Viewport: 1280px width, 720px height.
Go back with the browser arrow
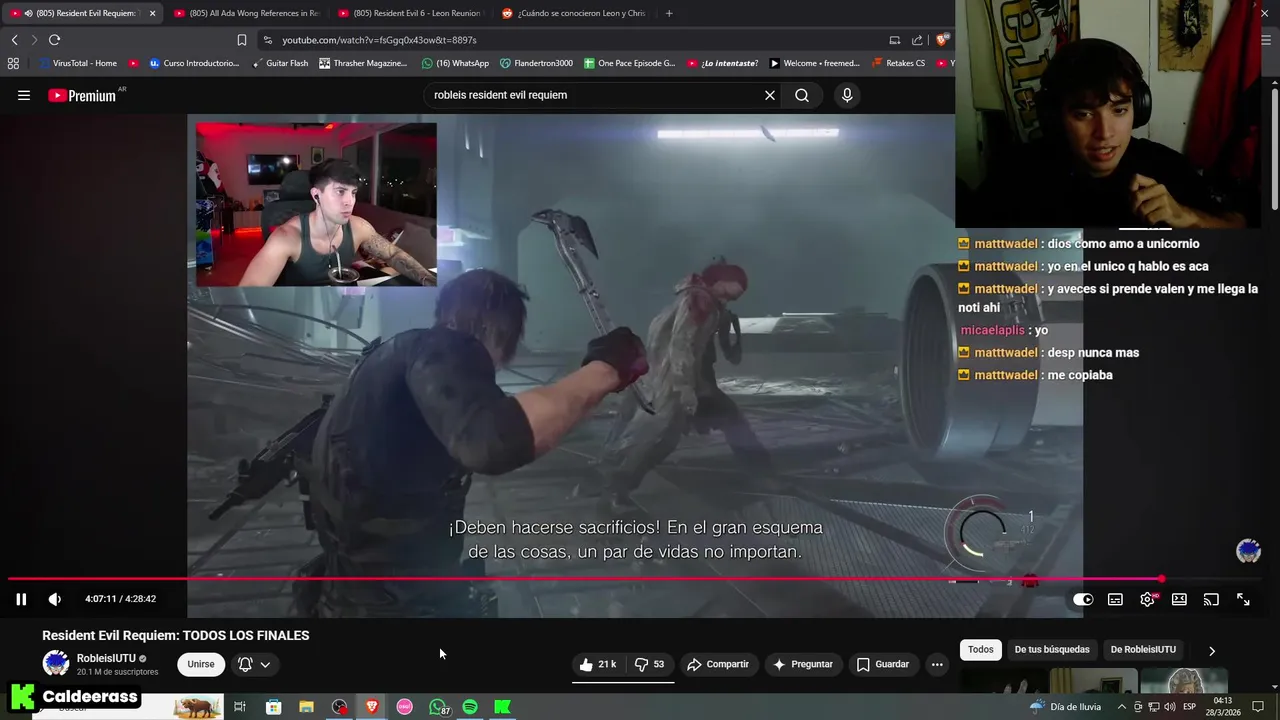click(x=14, y=40)
